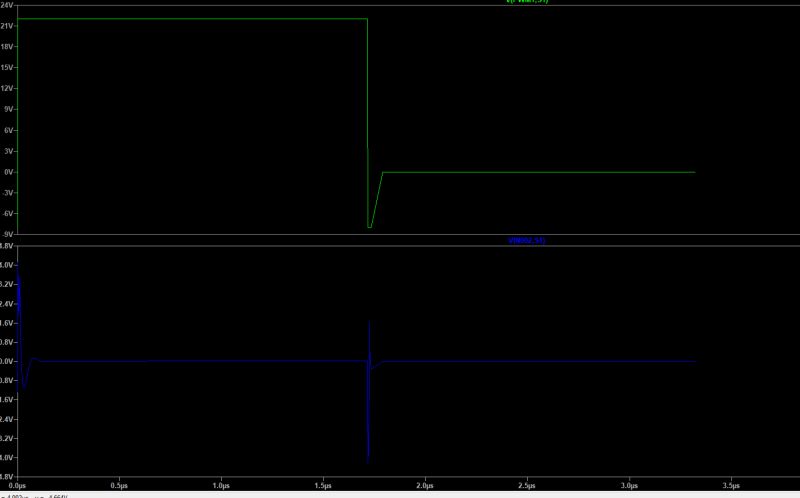Click the 21V label on the upper plot axis
Screen dimensions: 800x498
(7, 26)
